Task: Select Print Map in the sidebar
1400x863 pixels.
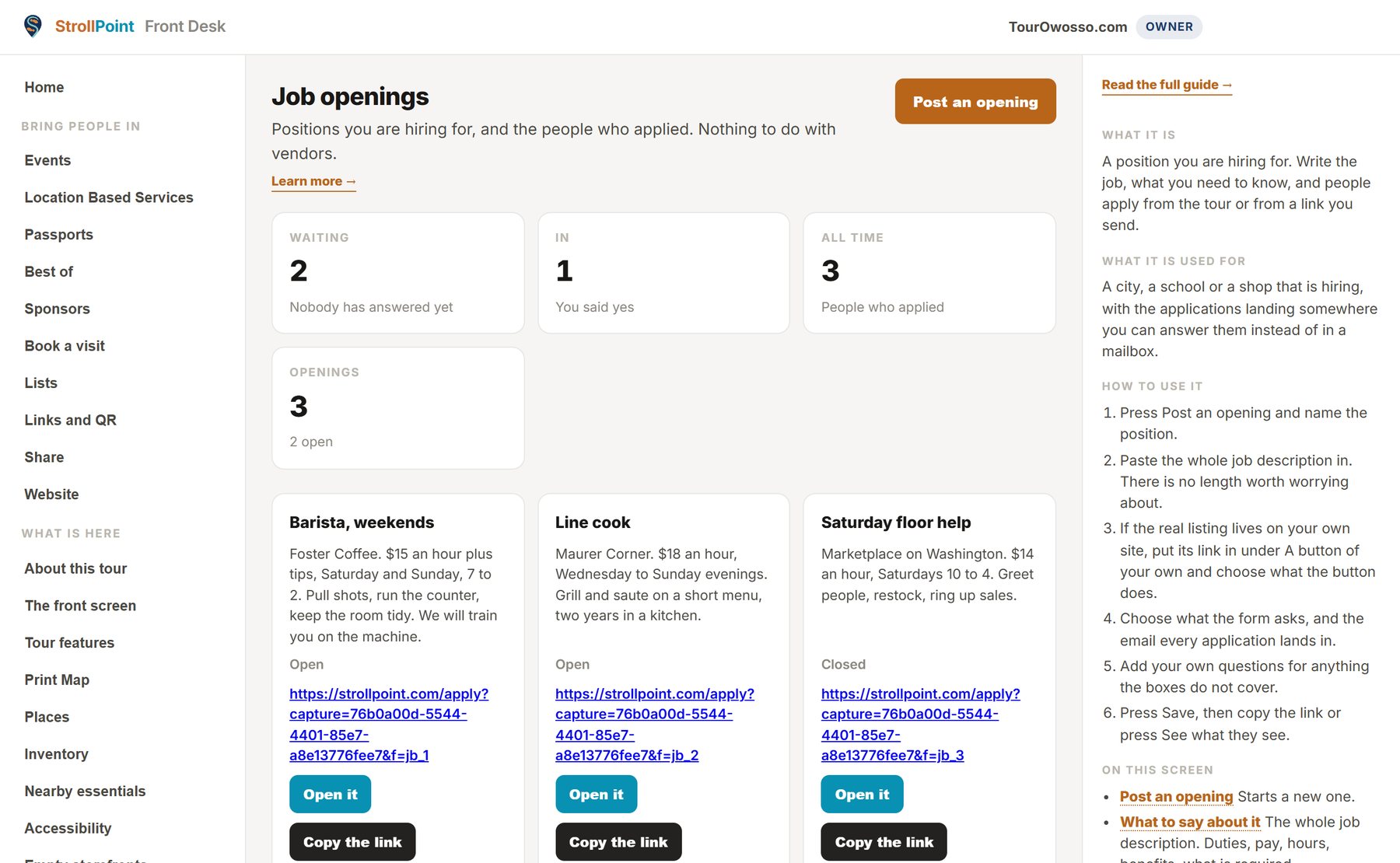Action: point(57,680)
